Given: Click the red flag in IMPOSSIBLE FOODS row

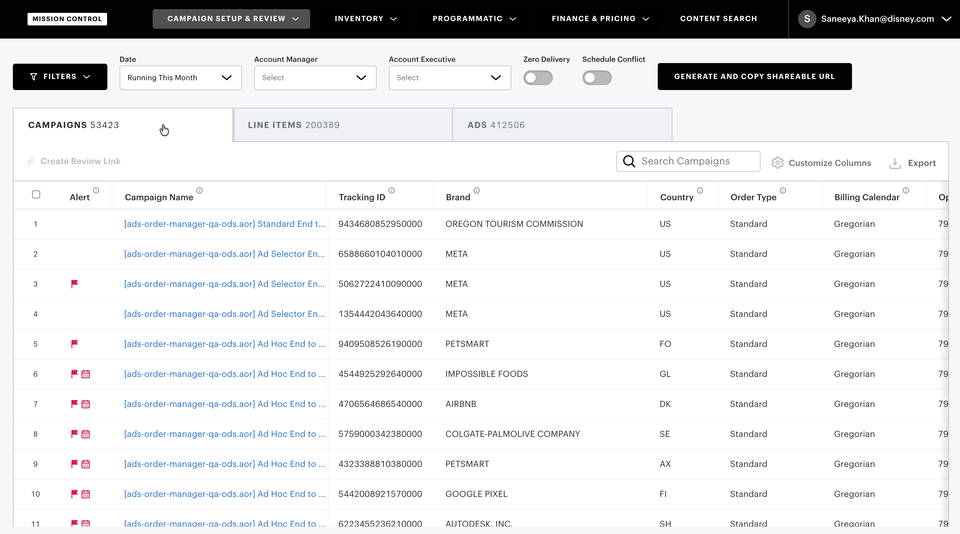Looking at the screenshot, I should pyautogui.click(x=74, y=374).
